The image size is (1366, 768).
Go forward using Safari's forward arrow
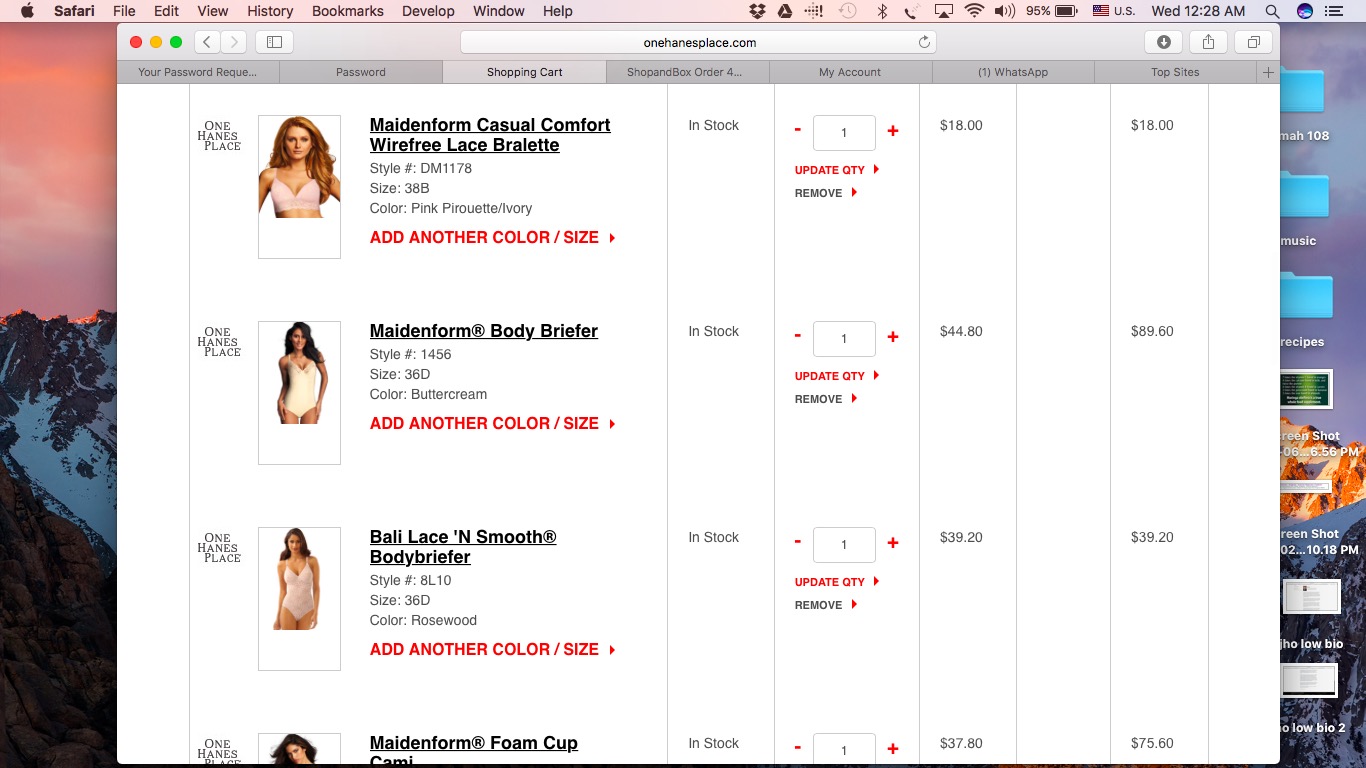click(x=233, y=42)
